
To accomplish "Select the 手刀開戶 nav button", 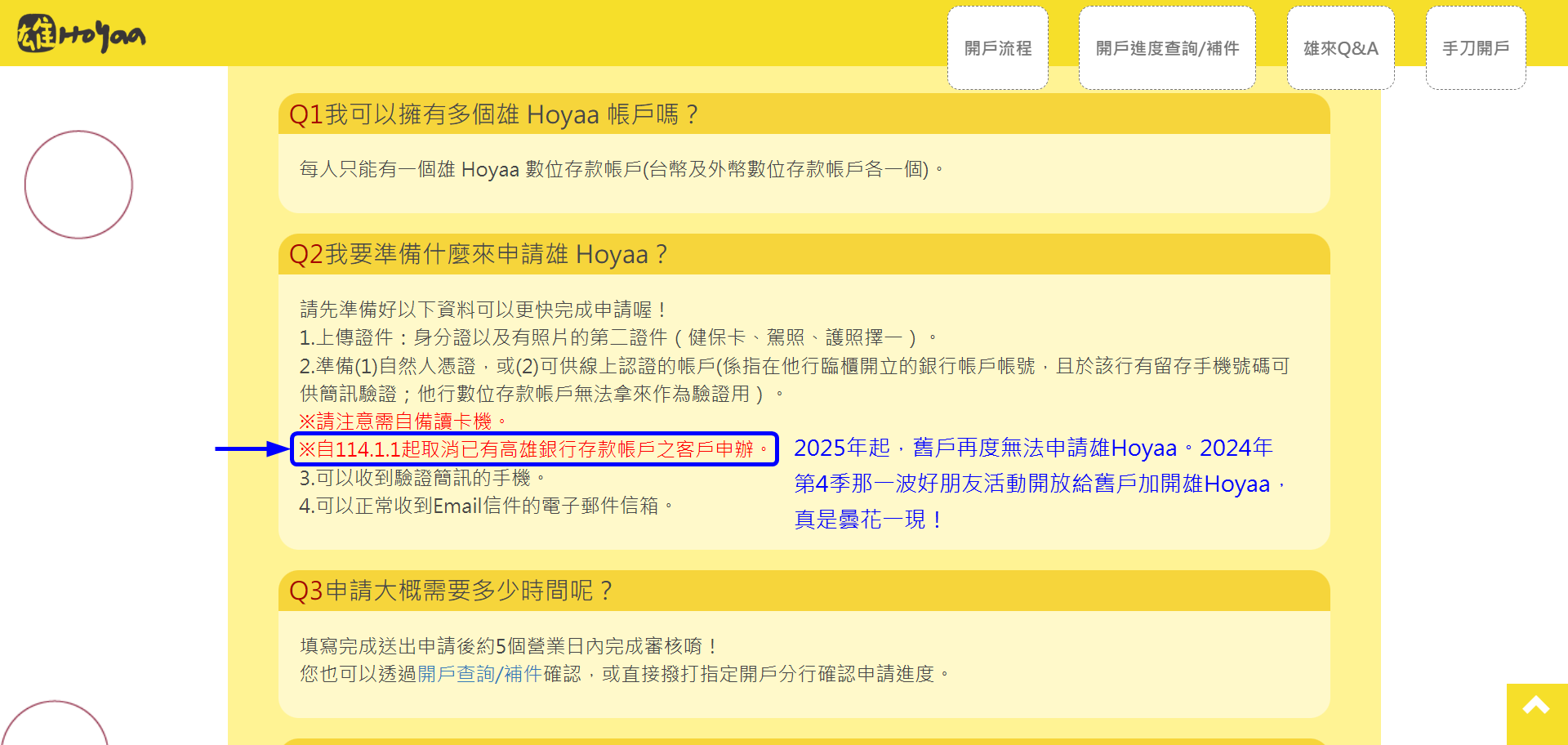I will [1476, 48].
